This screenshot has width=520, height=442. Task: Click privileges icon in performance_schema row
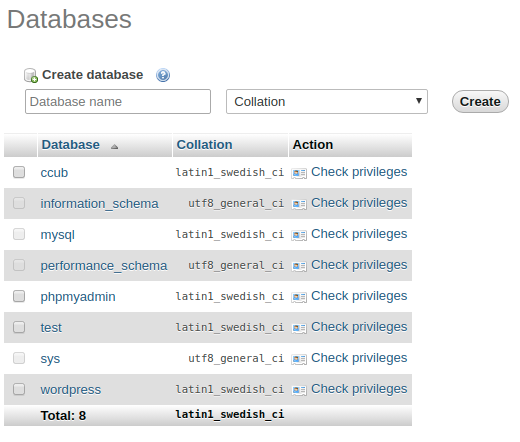pyautogui.click(x=299, y=266)
